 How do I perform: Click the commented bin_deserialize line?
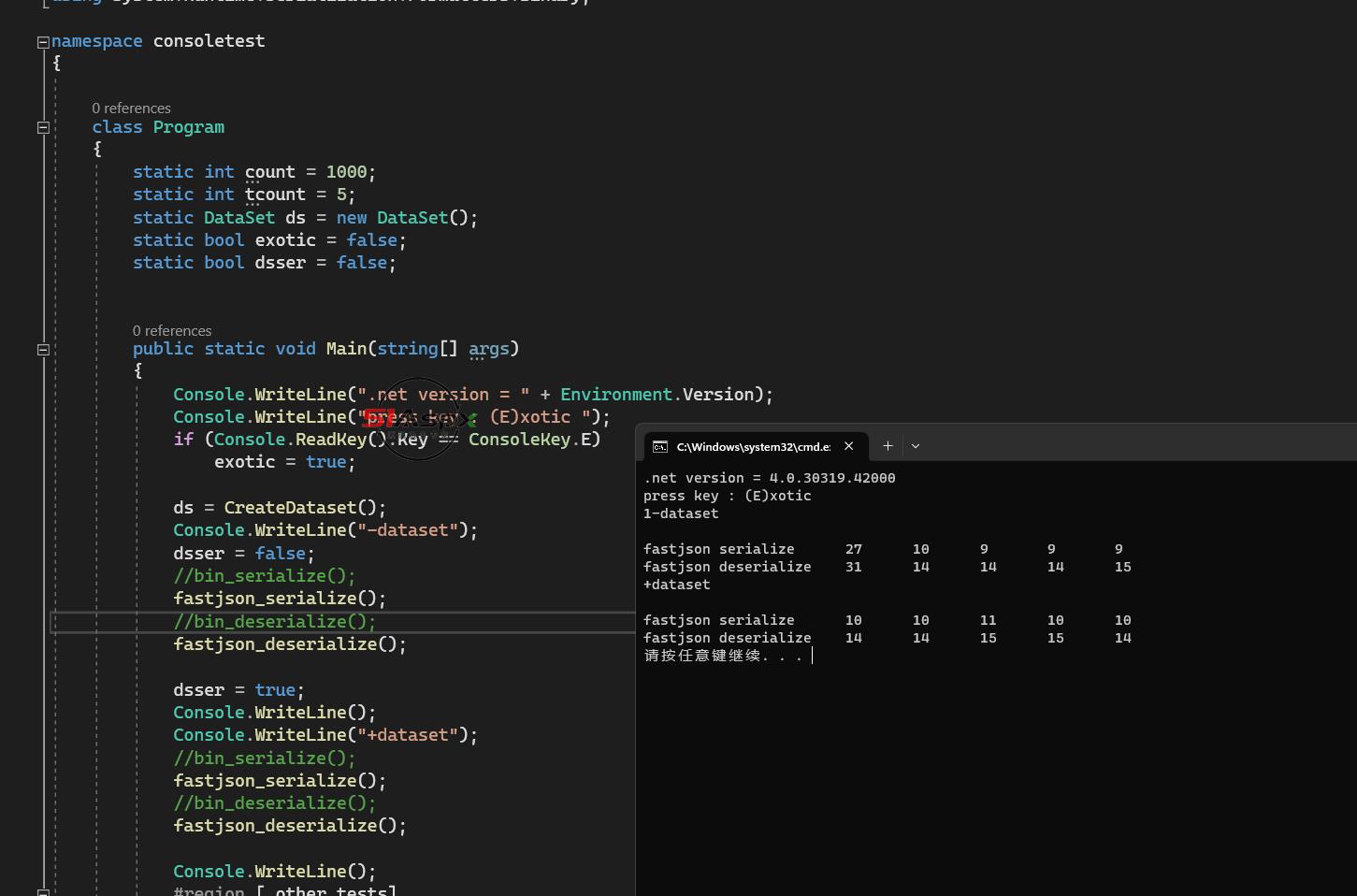coord(274,621)
